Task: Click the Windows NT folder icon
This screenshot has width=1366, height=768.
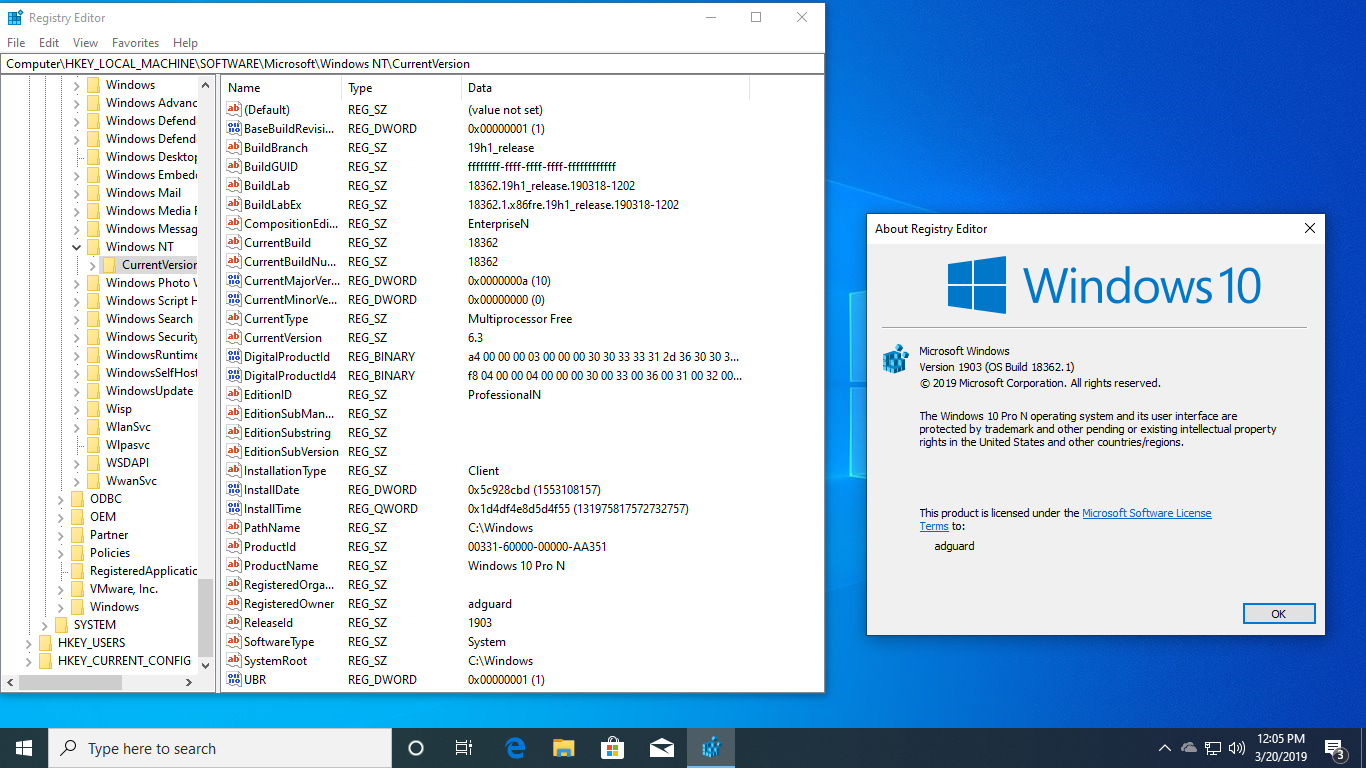Action: tap(93, 247)
